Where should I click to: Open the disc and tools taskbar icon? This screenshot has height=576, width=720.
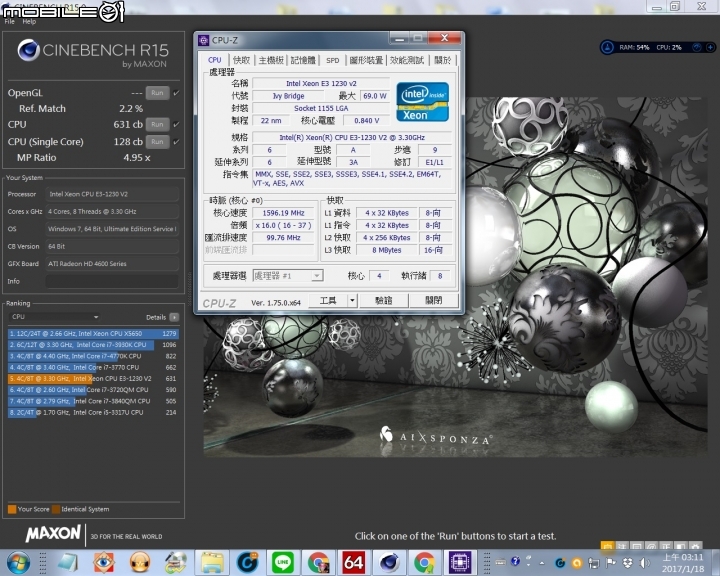(x=175, y=563)
